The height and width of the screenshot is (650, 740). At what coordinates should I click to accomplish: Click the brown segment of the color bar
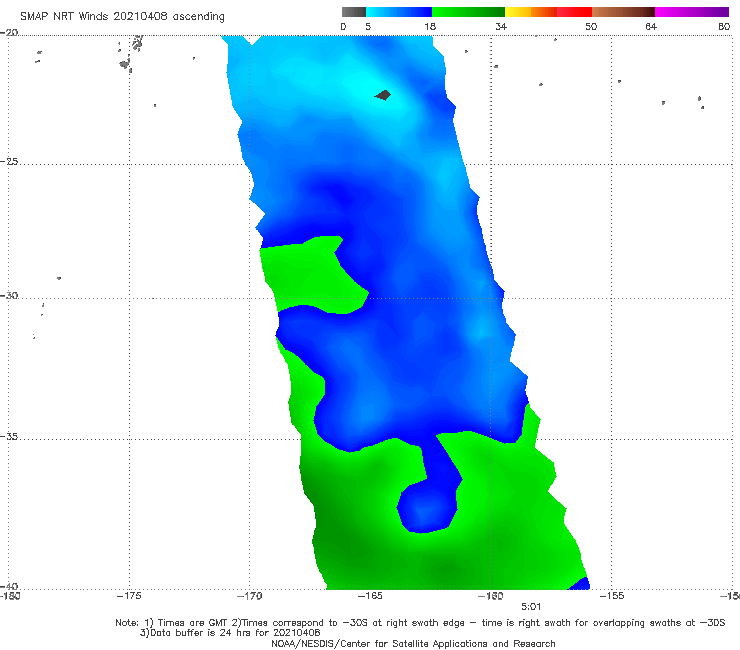pos(623,12)
